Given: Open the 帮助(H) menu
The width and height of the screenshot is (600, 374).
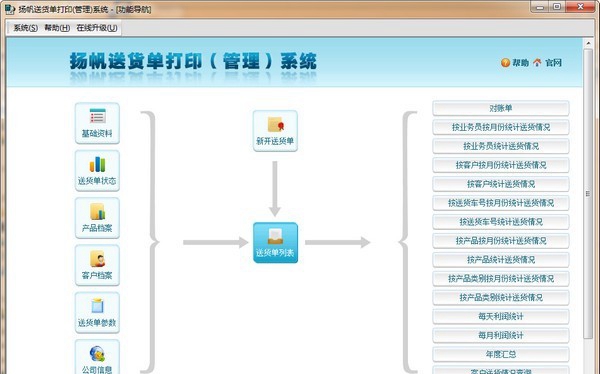Looking at the screenshot, I should (x=57, y=28).
